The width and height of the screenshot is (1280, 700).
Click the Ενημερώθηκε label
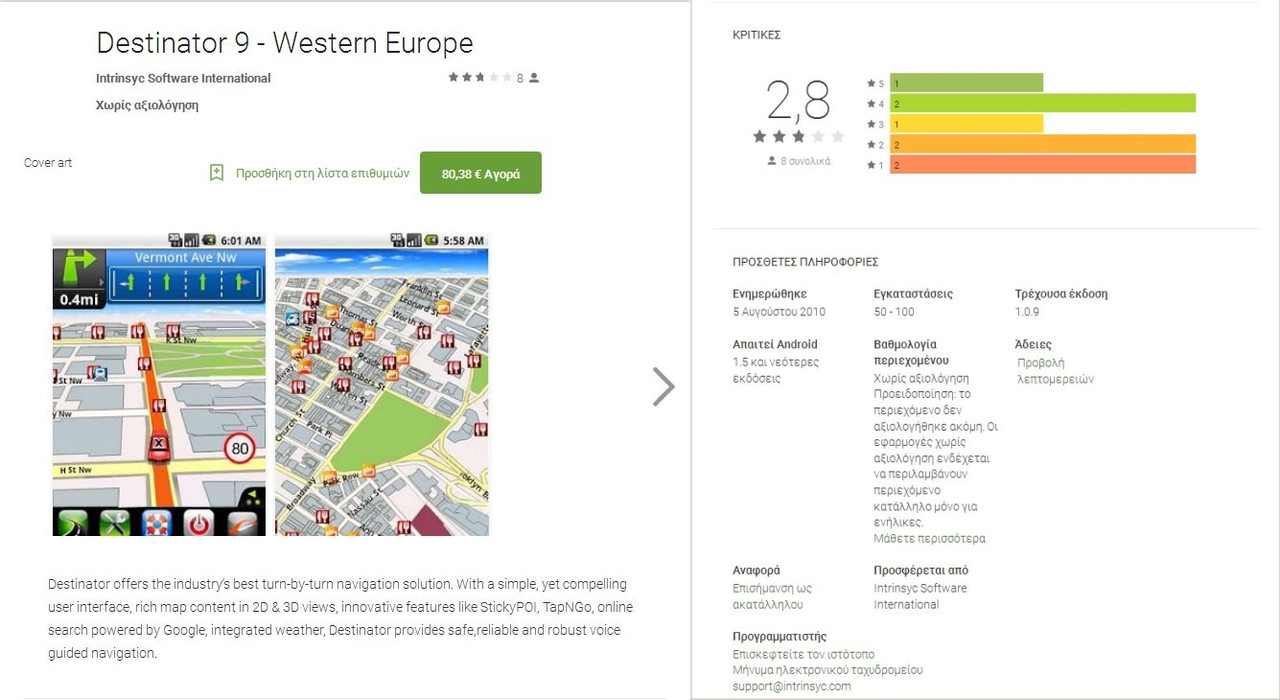click(770, 294)
